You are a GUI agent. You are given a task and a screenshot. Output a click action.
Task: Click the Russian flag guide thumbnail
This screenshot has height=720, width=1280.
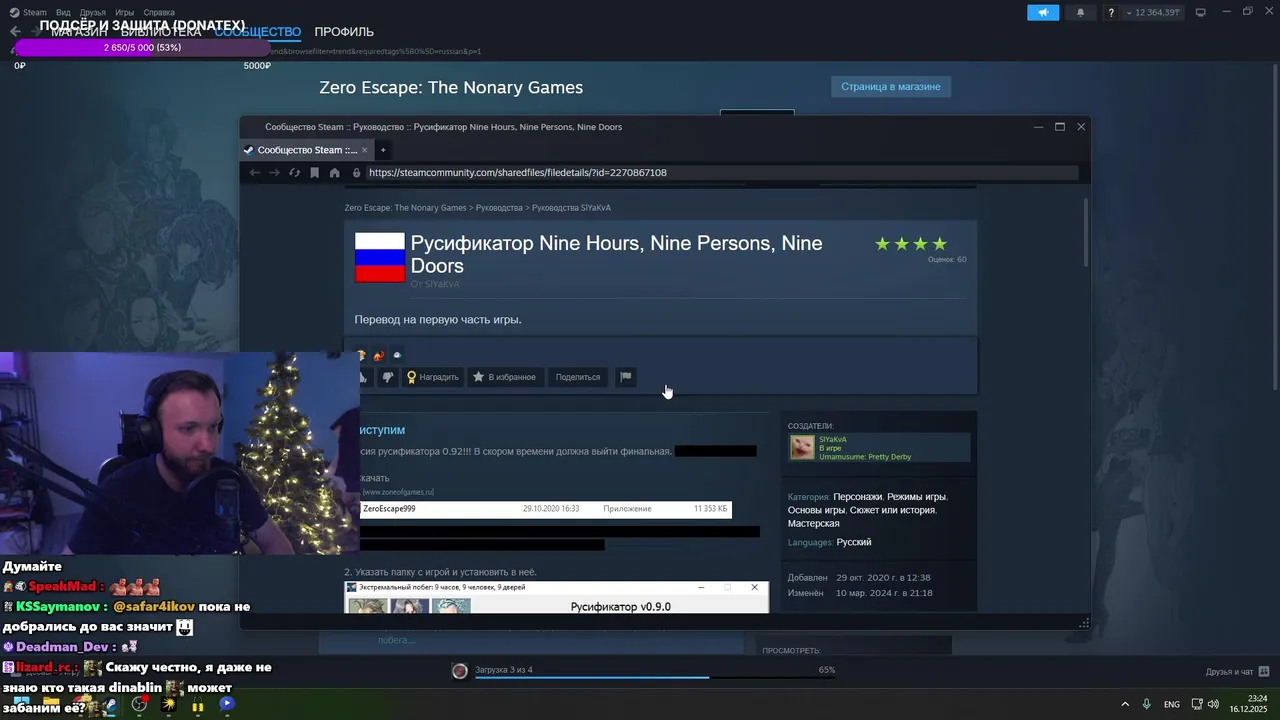(x=380, y=258)
